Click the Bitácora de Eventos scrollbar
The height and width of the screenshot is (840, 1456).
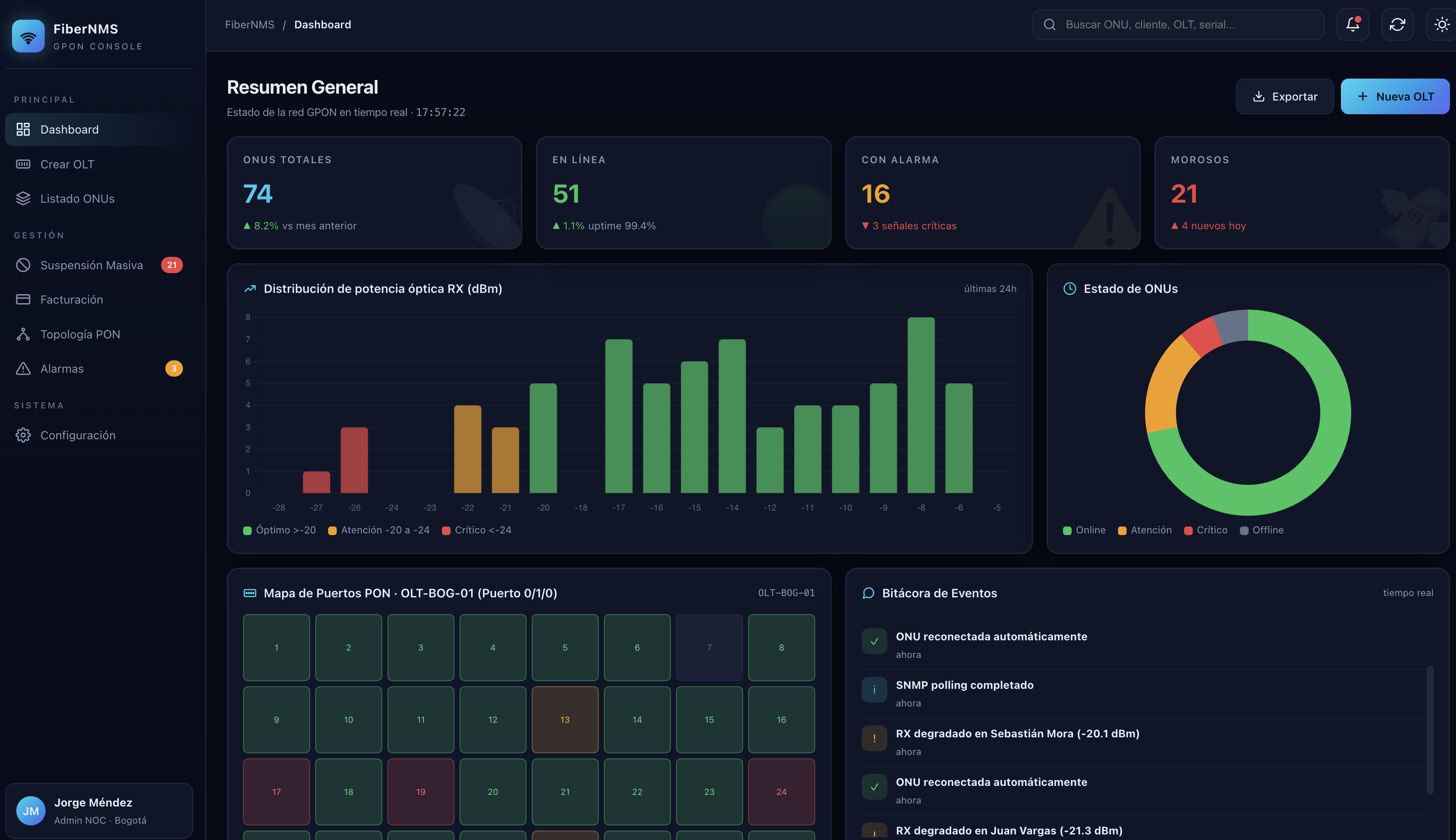(x=1430, y=730)
